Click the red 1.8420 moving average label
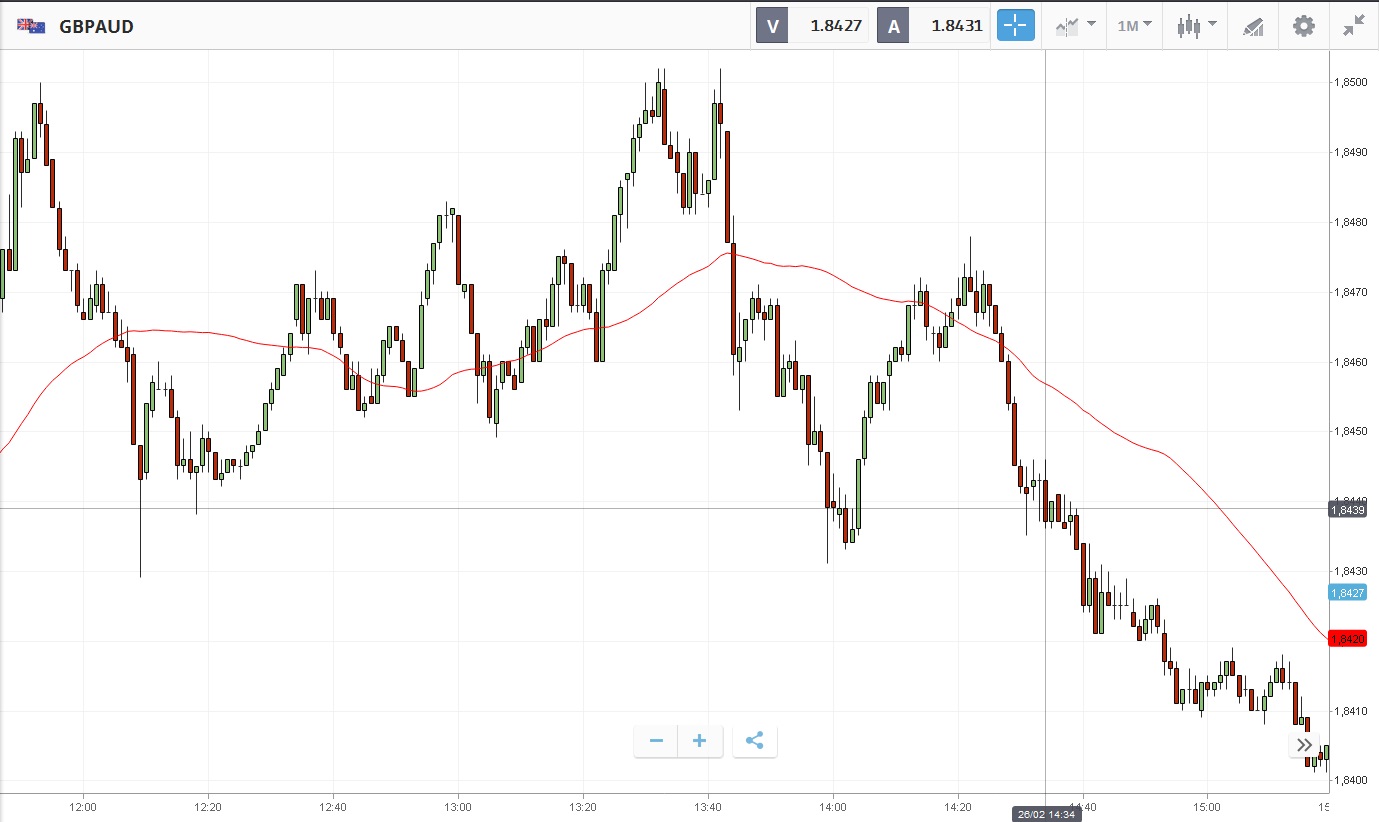Screen dimensions: 1379x822 (x=1348, y=639)
